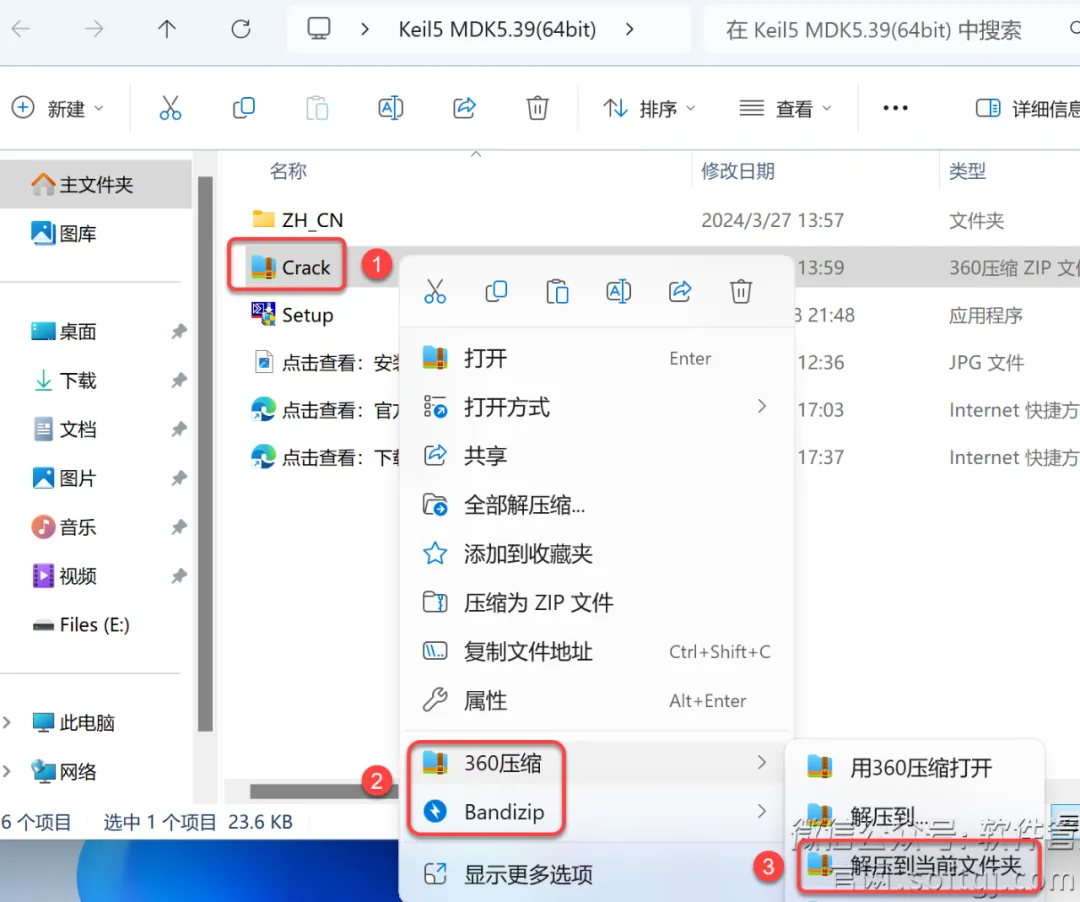Image resolution: width=1080 pixels, height=902 pixels.
Task: Go up one folder level
Action: [x=167, y=29]
